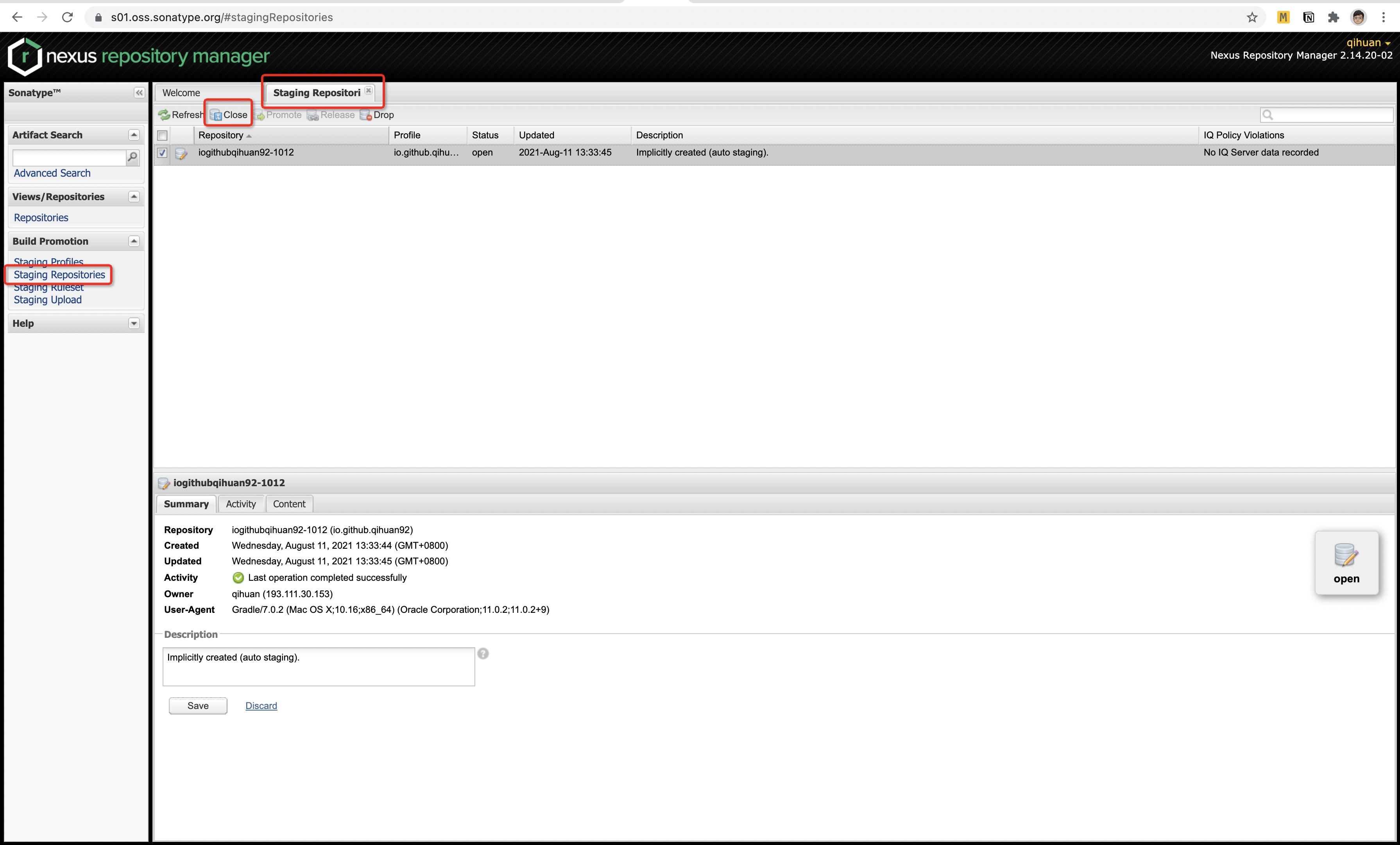The width and height of the screenshot is (1400, 845).
Task: Expand the Help section
Action: 134,323
